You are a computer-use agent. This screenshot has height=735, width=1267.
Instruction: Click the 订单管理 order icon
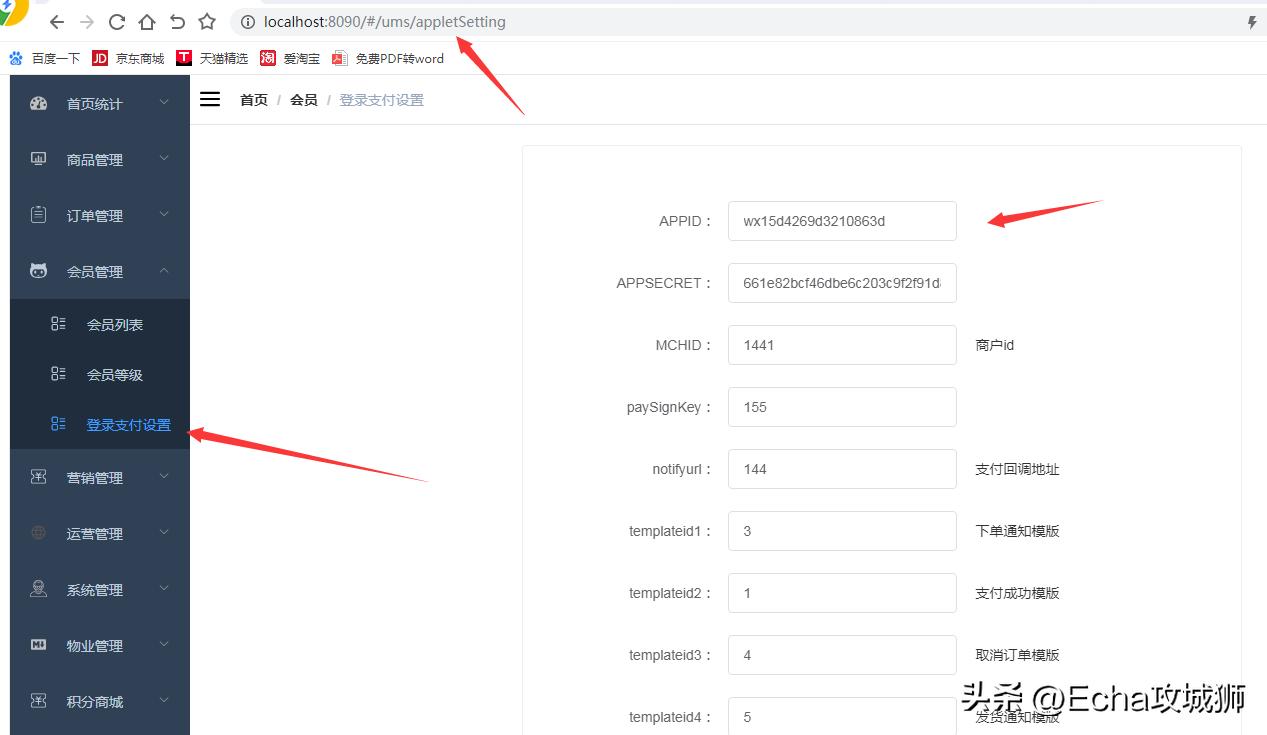pos(38,214)
